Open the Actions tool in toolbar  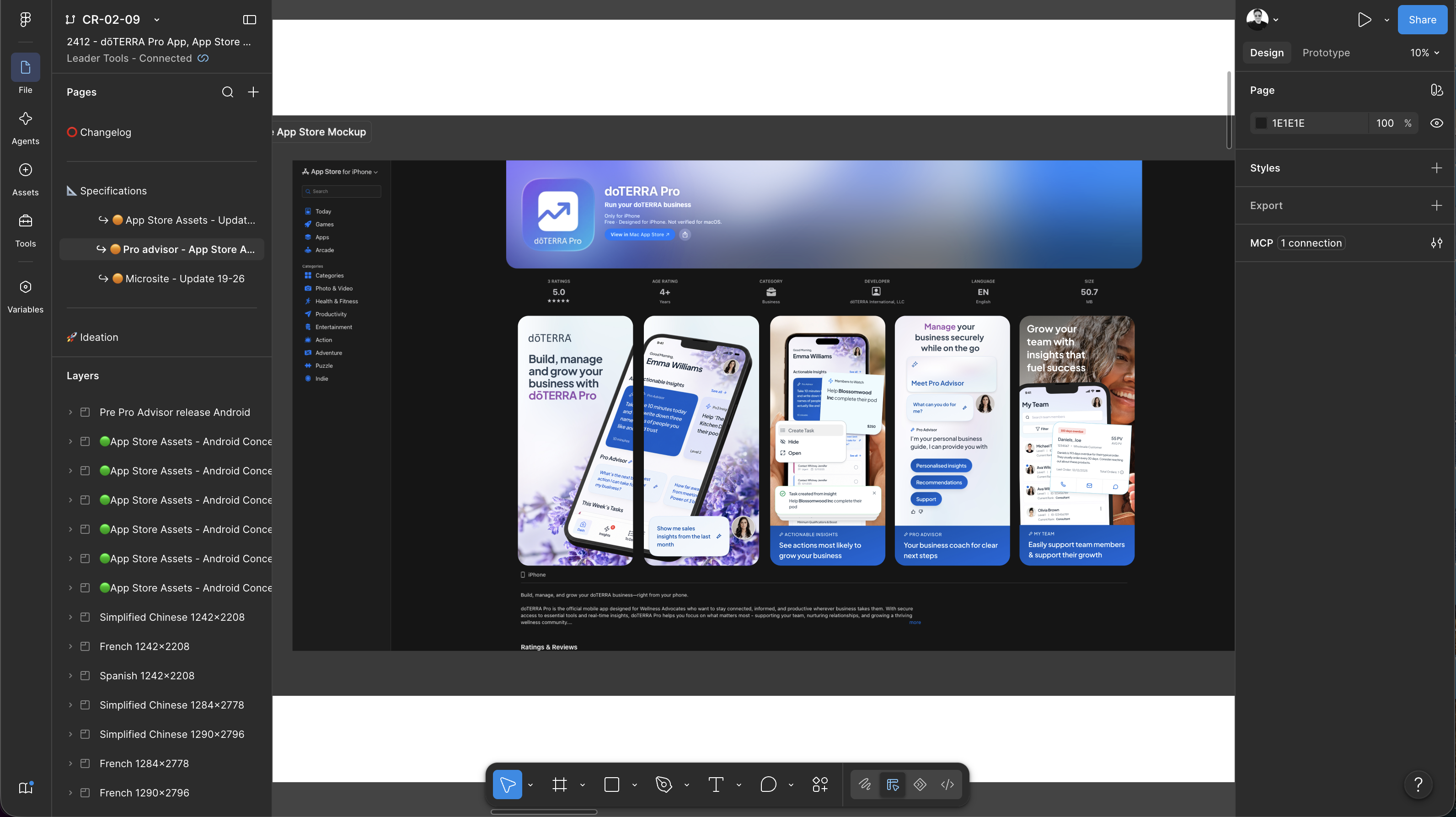pos(820,784)
